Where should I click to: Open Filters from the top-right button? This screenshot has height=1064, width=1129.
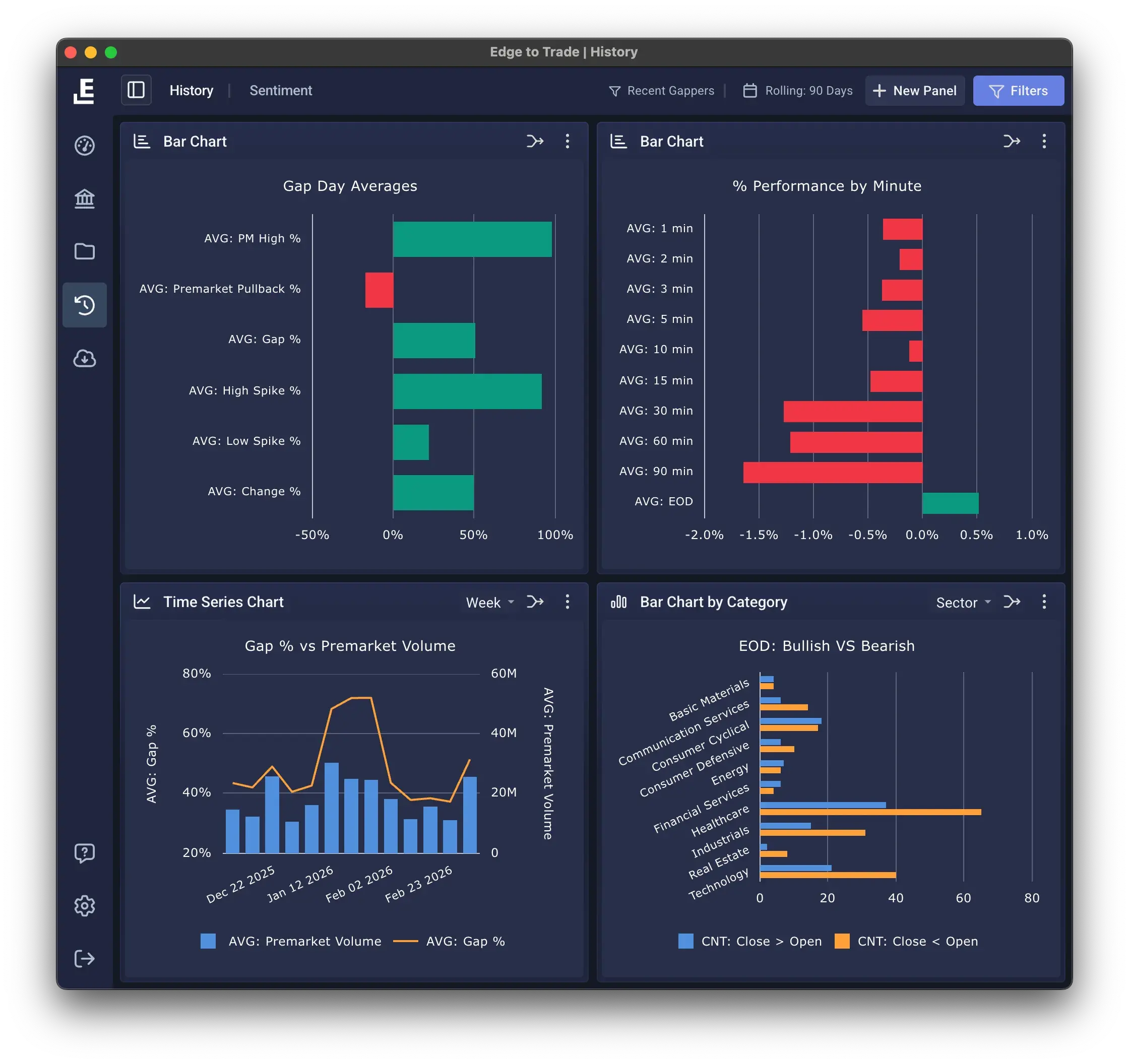[1018, 90]
